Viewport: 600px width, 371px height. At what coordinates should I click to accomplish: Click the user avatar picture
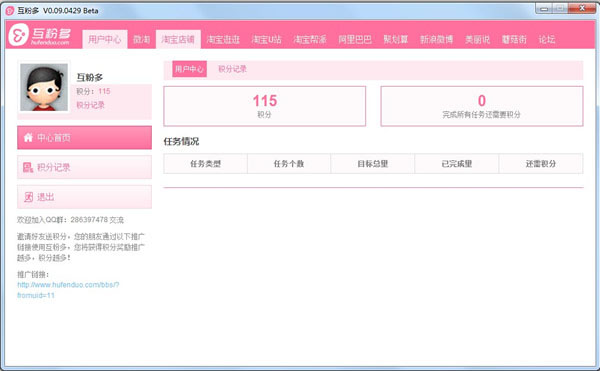44,87
